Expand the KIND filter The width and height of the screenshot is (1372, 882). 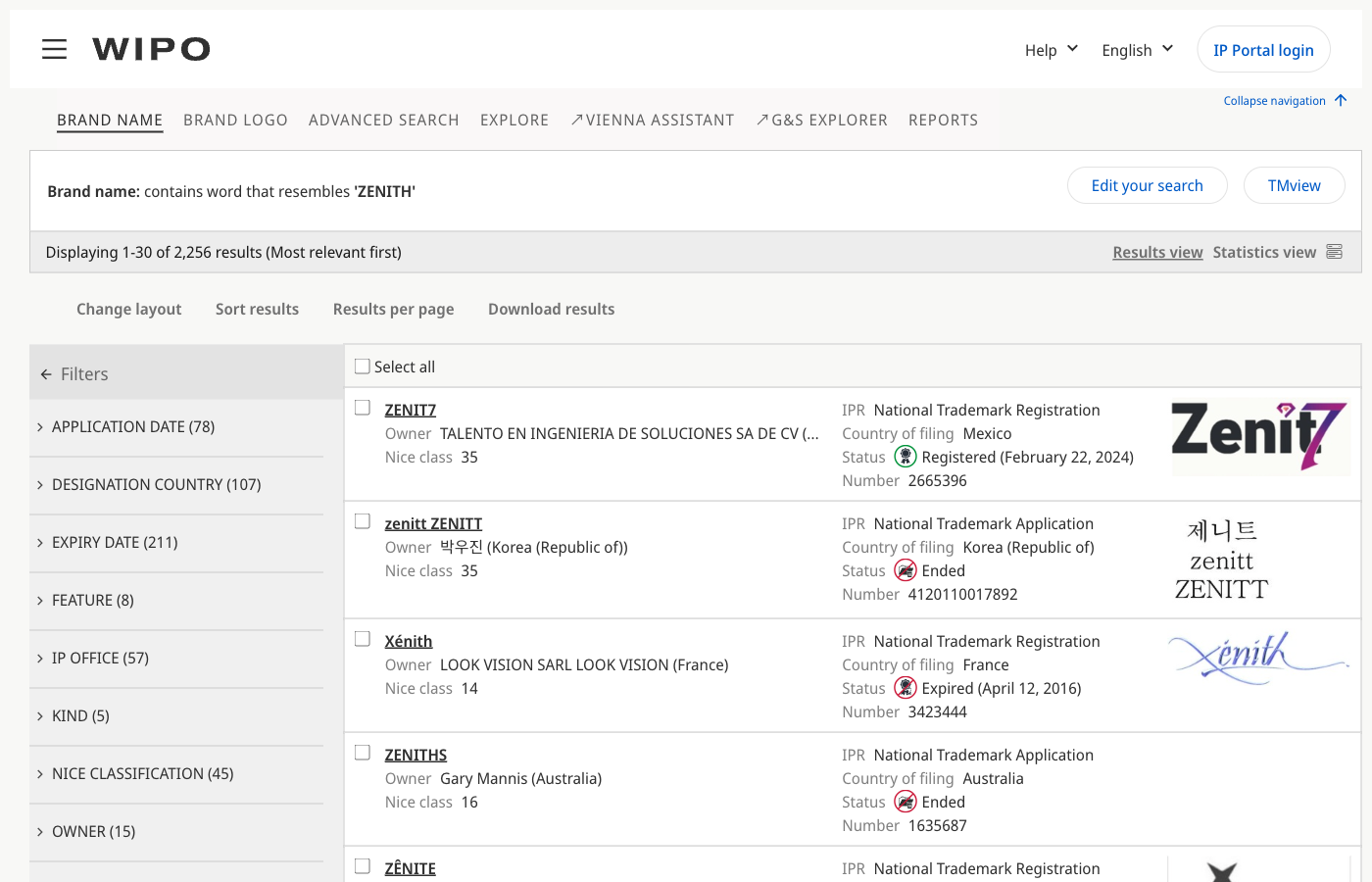pyautogui.click(x=176, y=716)
